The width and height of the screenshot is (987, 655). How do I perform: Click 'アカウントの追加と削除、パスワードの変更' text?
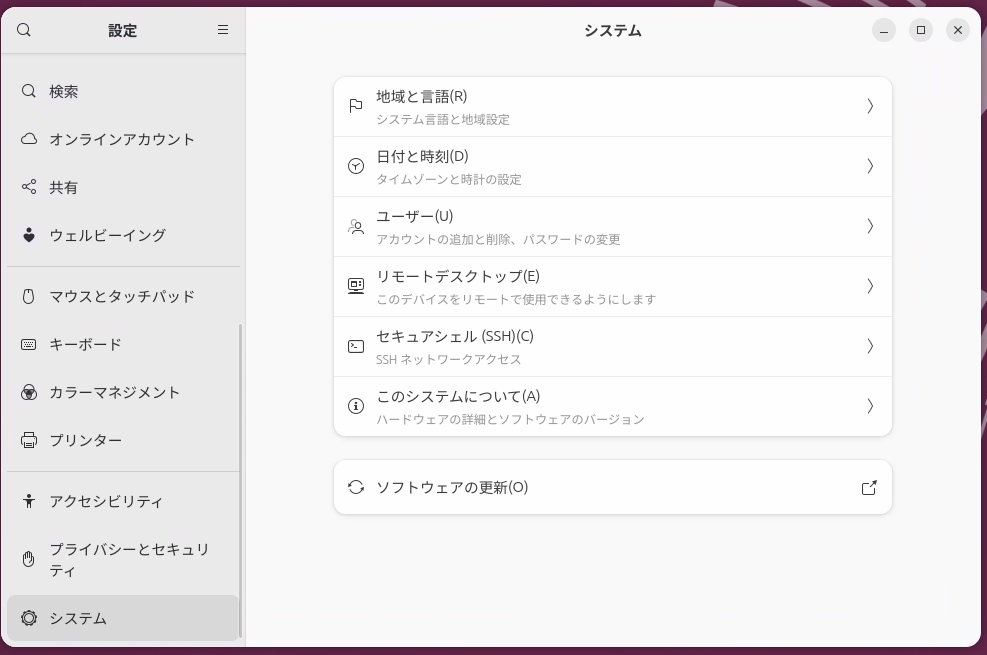click(498, 239)
